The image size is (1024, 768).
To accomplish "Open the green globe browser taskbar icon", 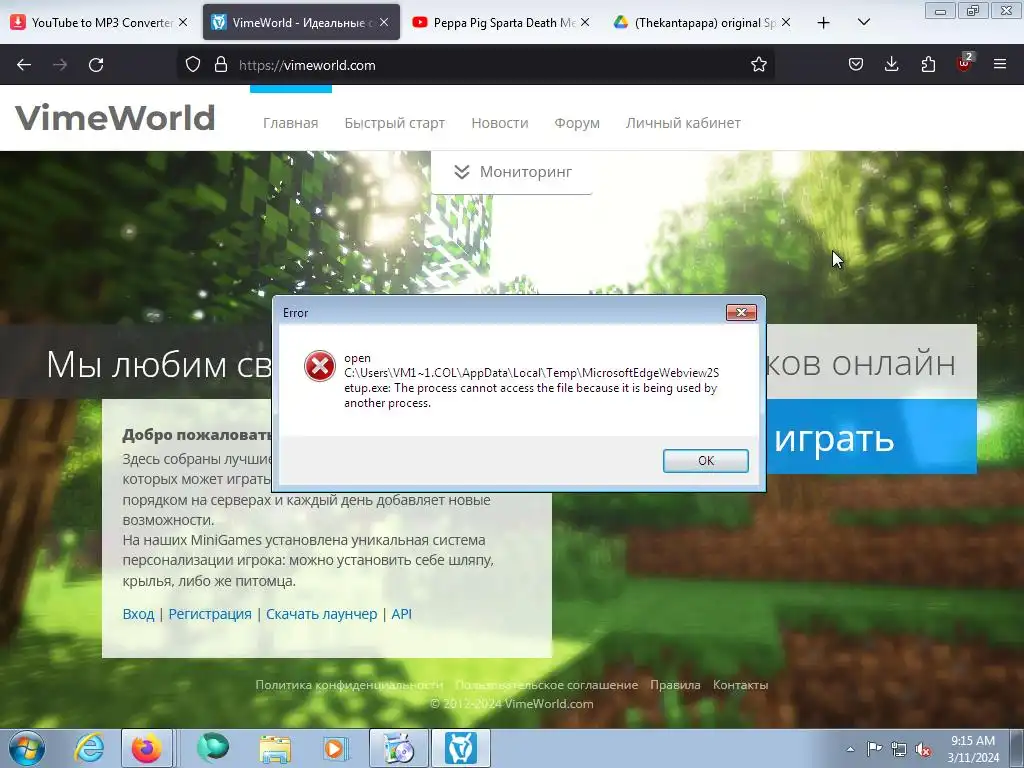I will pyautogui.click(x=213, y=748).
